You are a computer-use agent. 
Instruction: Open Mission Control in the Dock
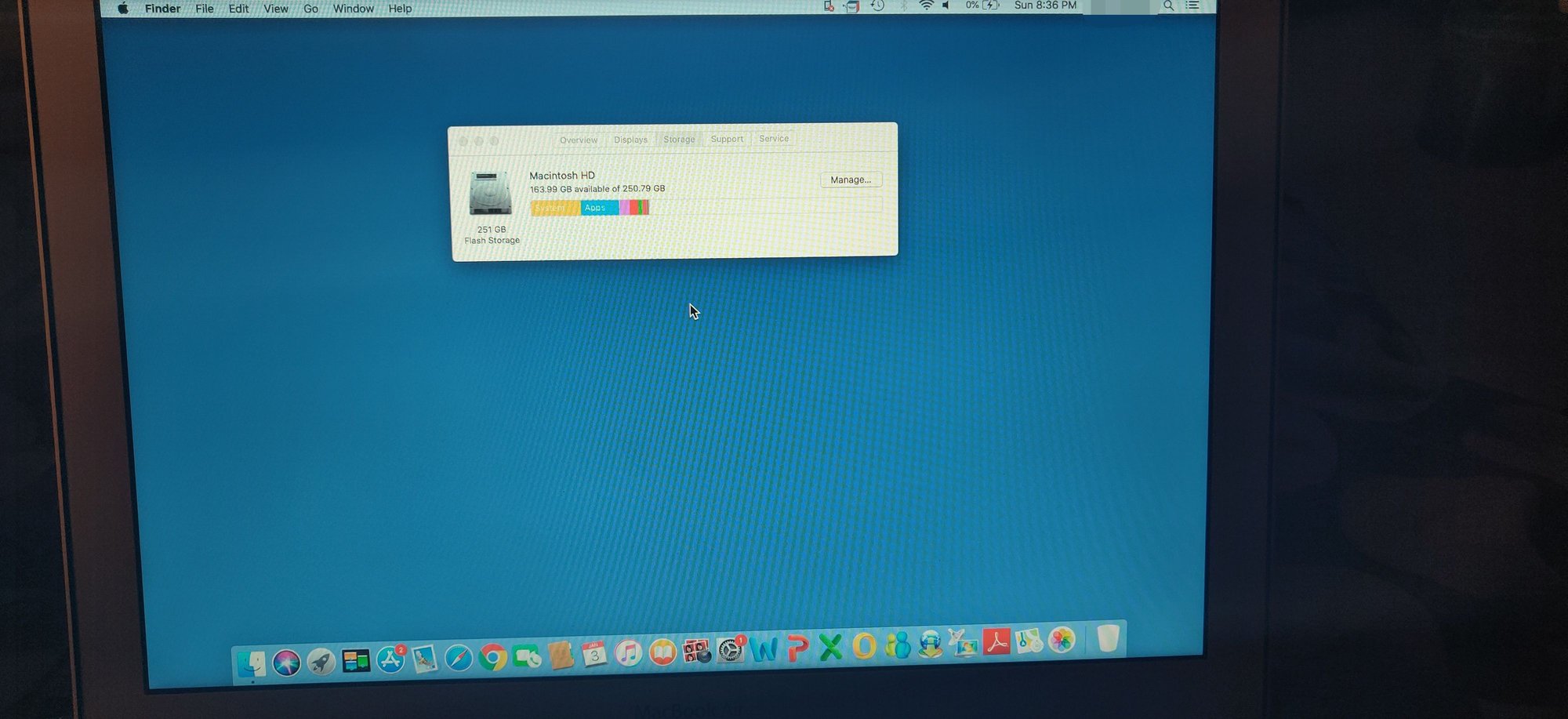pos(355,661)
